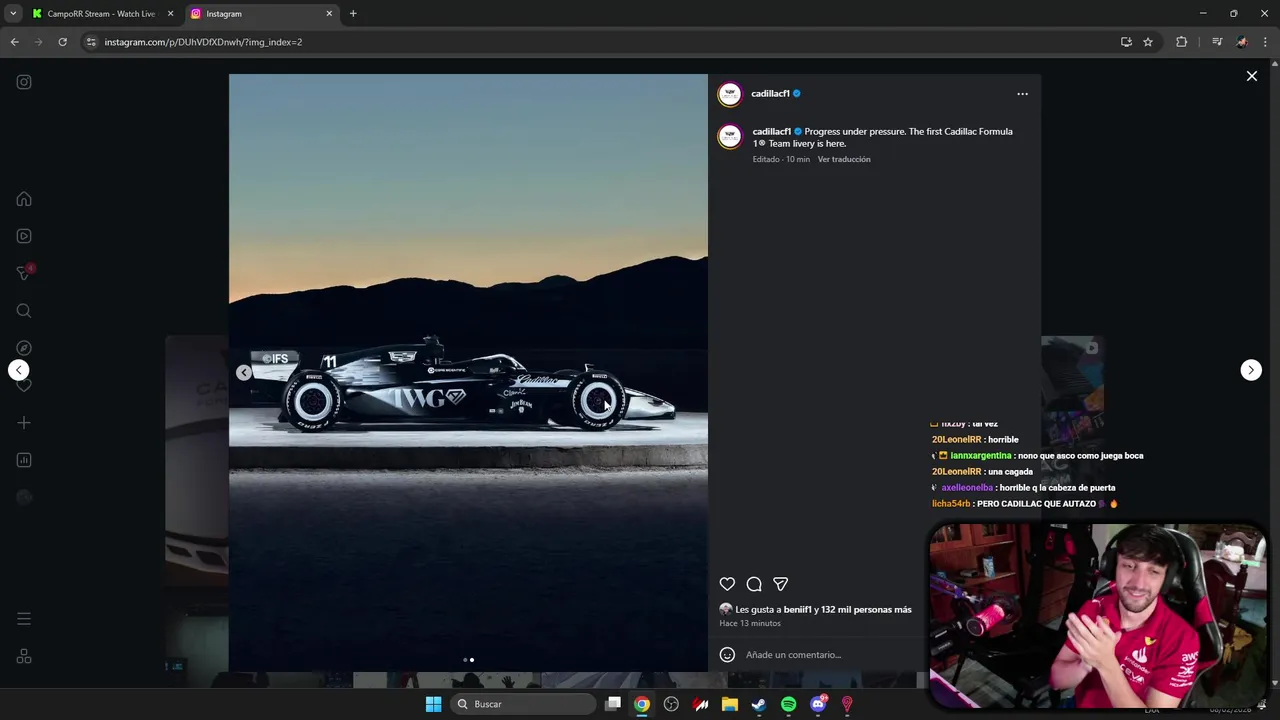Click the comment bubble icon on post
The height and width of the screenshot is (720, 1280).
coord(754,584)
